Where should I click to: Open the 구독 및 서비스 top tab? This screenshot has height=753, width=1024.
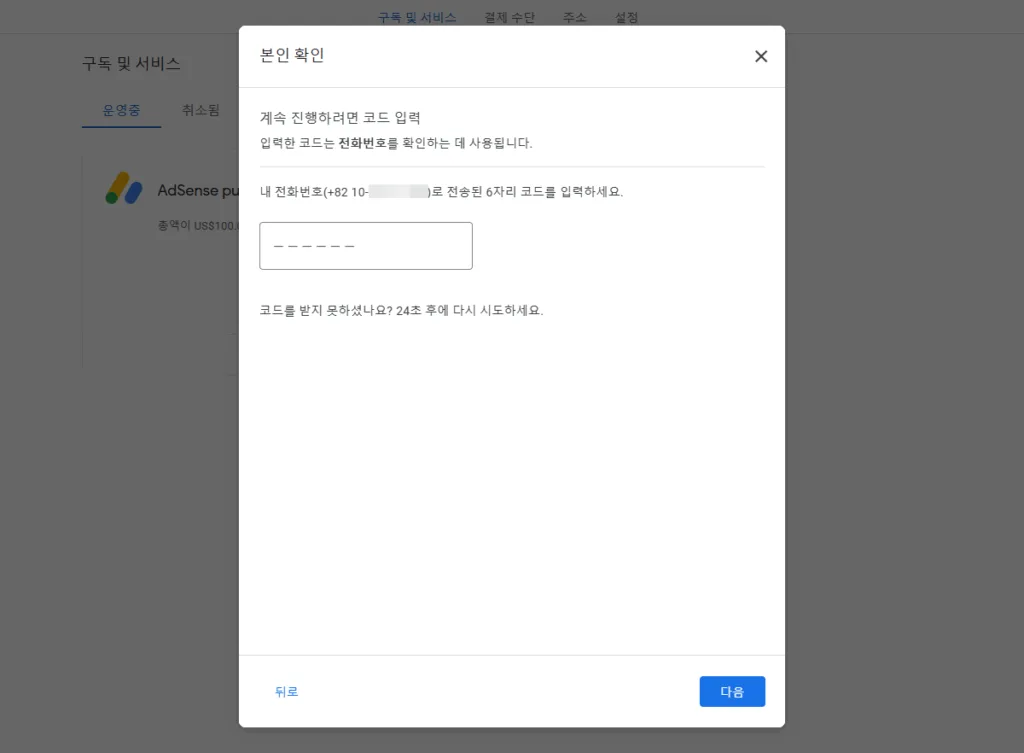[417, 18]
